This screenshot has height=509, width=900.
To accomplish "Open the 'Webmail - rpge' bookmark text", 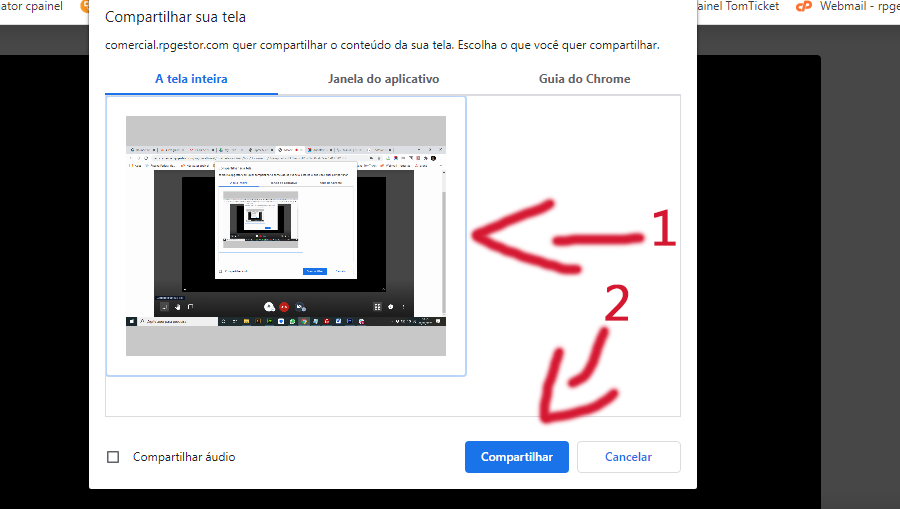I will tap(858, 6).
